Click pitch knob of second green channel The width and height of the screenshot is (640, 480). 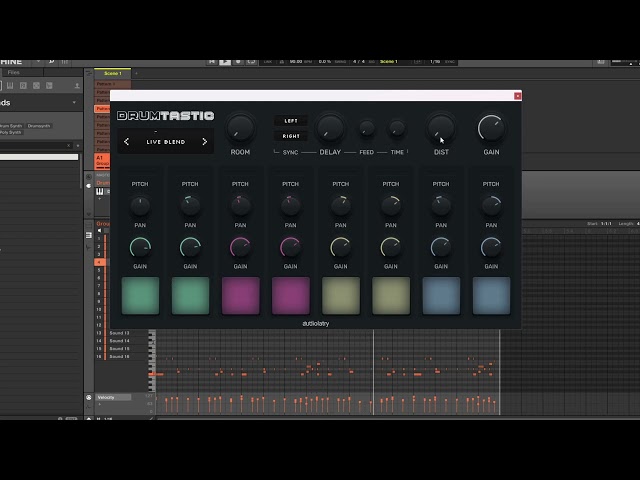190,206
